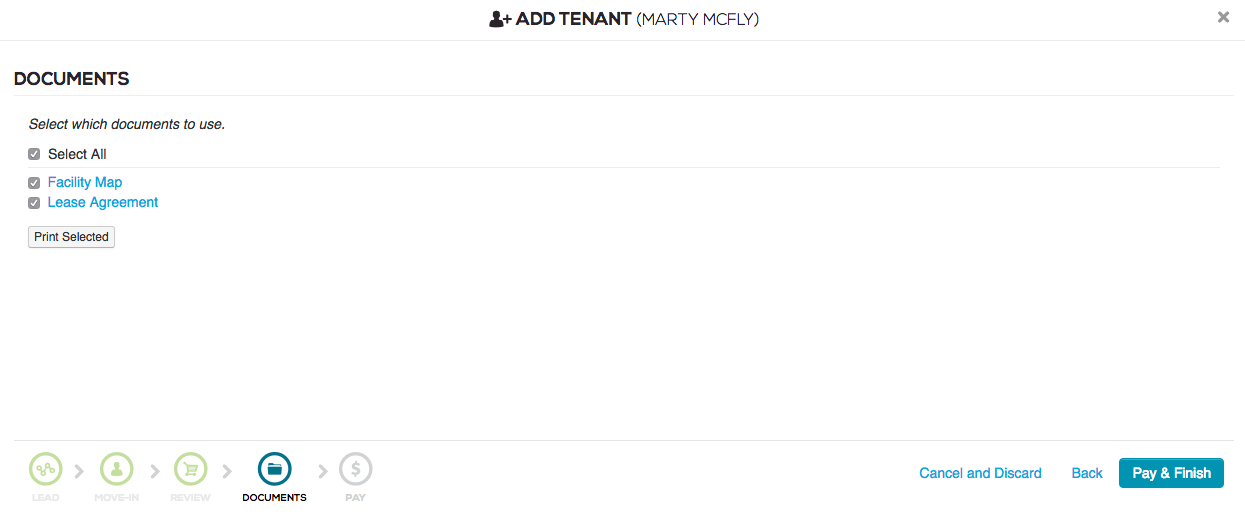Click the chevron between Review and Documents
Image resolution: width=1245 pixels, height=517 pixels.
[x=227, y=470]
